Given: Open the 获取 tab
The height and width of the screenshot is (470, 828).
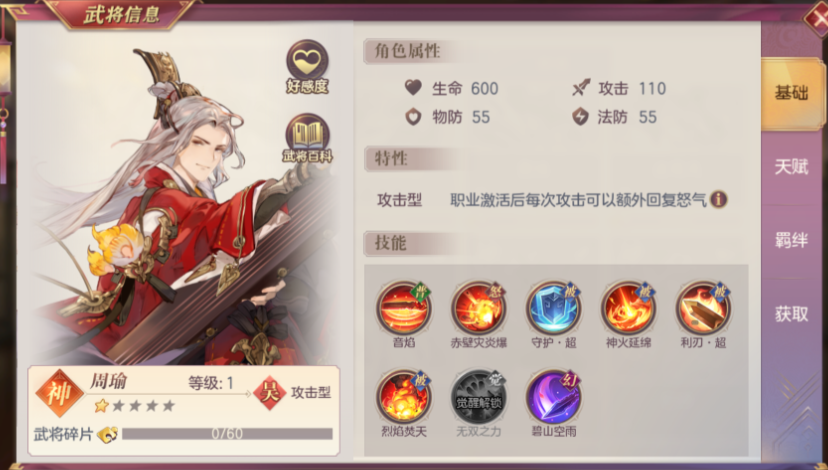Looking at the screenshot, I should coord(791,314).
